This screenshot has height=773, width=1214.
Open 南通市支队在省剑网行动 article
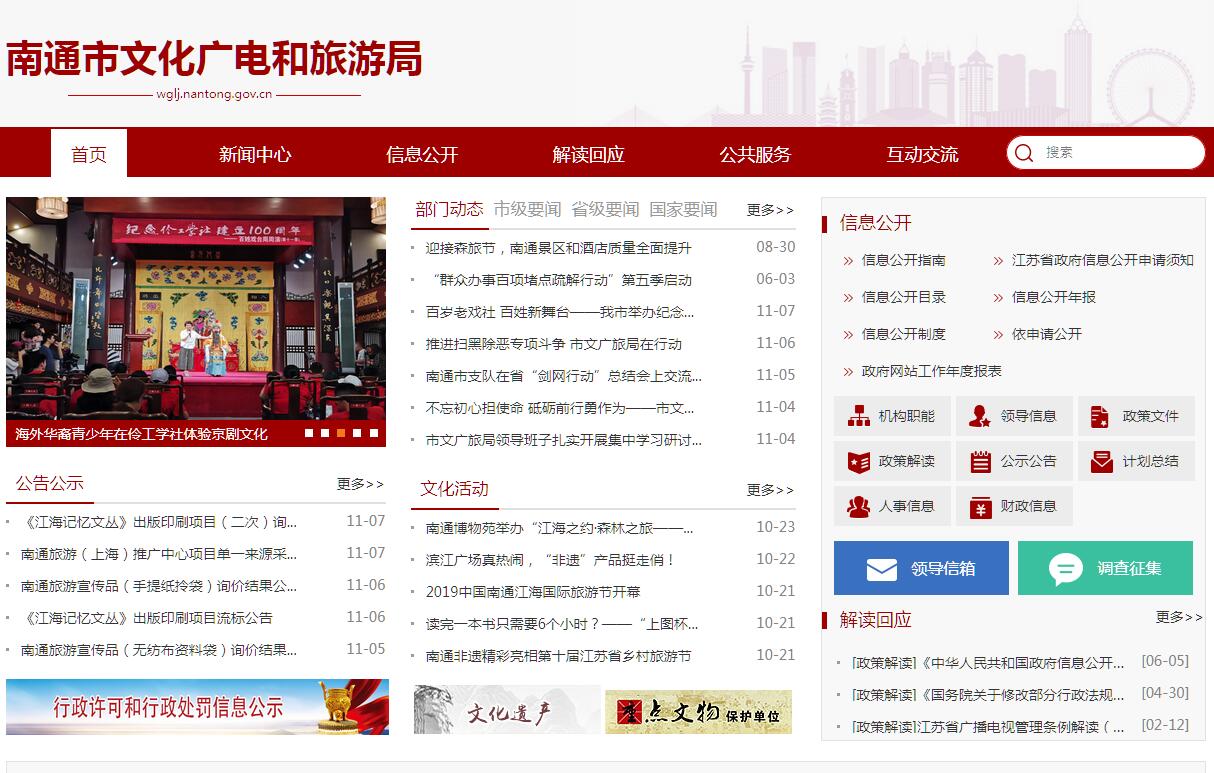(x=563, y=376)
